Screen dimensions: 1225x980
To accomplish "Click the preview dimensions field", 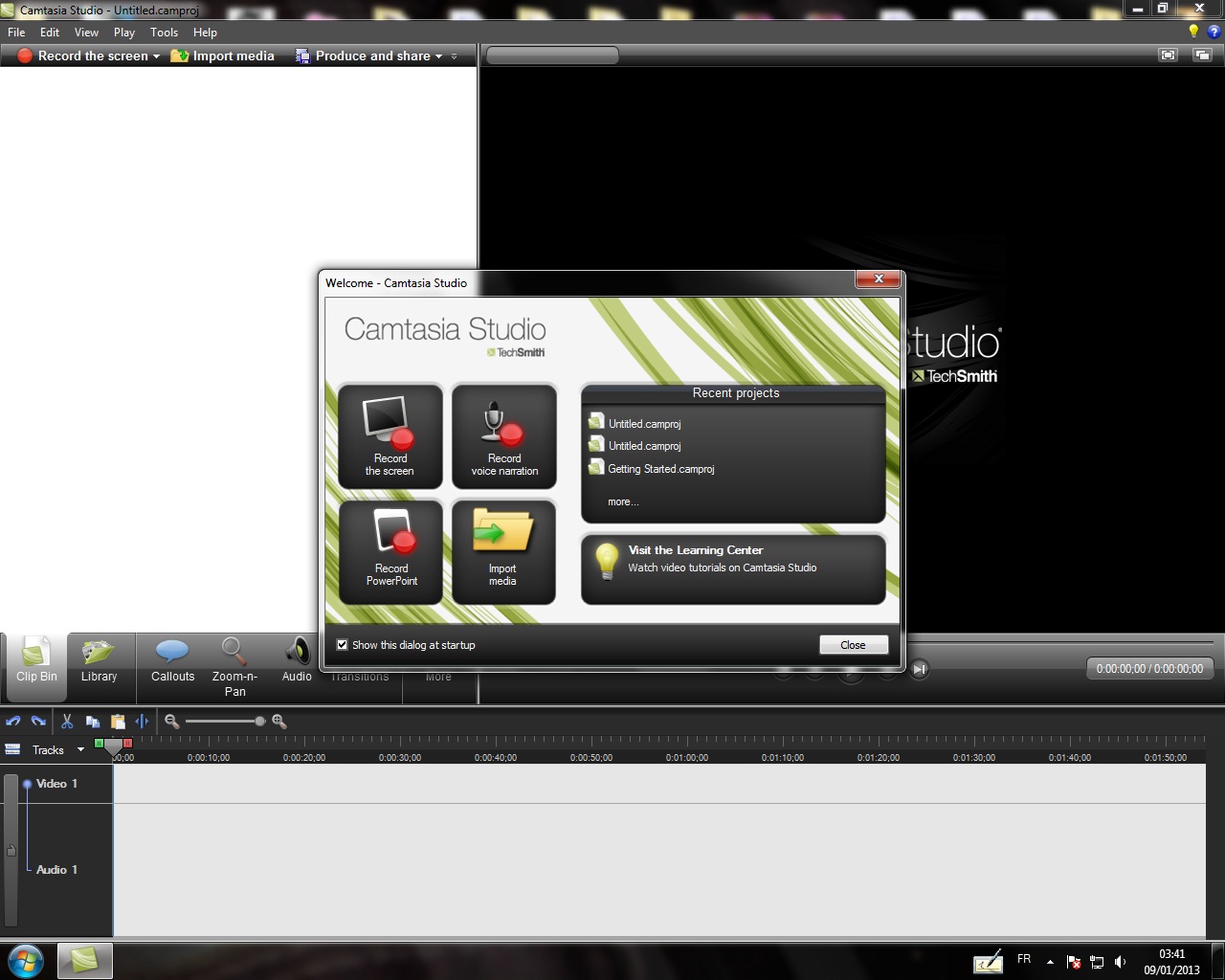I will tap(552, 56).
